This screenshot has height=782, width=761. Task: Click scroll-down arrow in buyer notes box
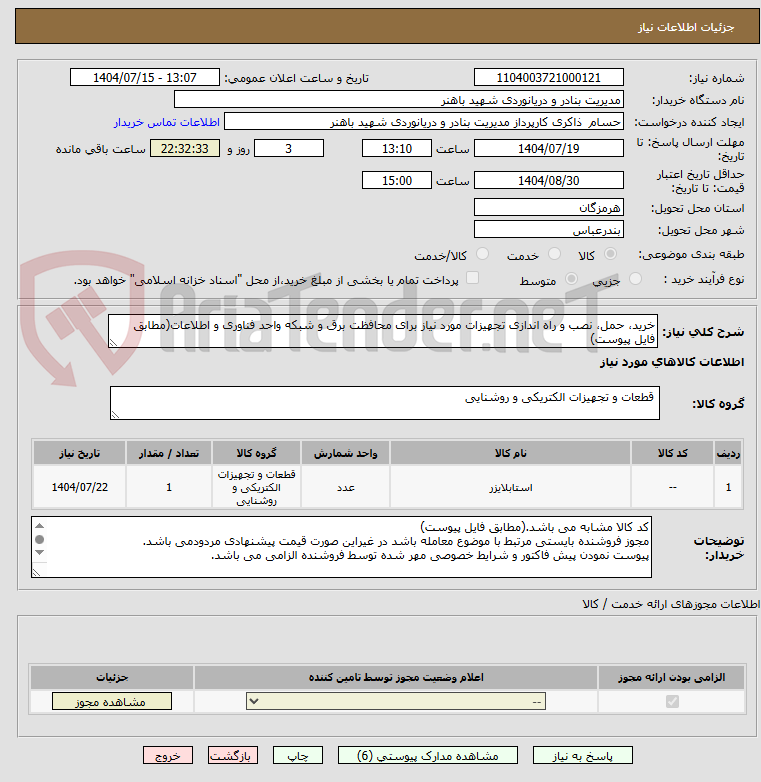click(x=40, y=552)
